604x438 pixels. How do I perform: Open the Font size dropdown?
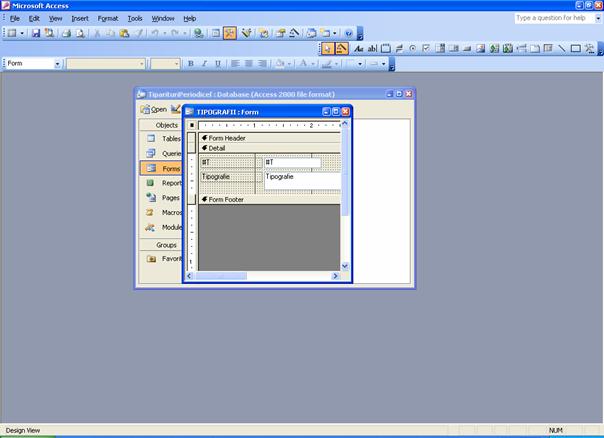176,64
